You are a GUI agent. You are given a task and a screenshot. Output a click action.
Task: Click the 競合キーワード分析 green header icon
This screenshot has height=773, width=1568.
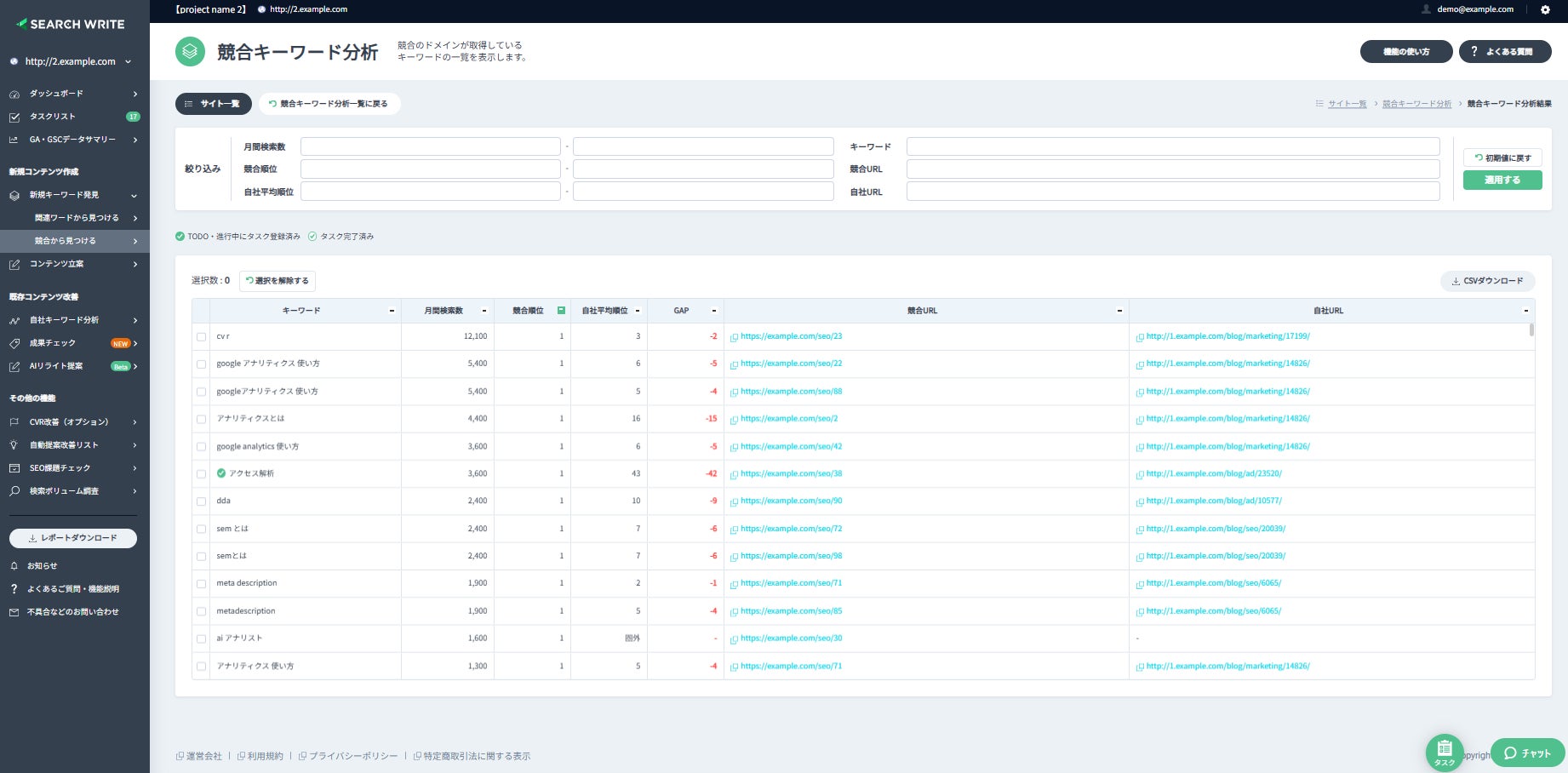(190, 52)
